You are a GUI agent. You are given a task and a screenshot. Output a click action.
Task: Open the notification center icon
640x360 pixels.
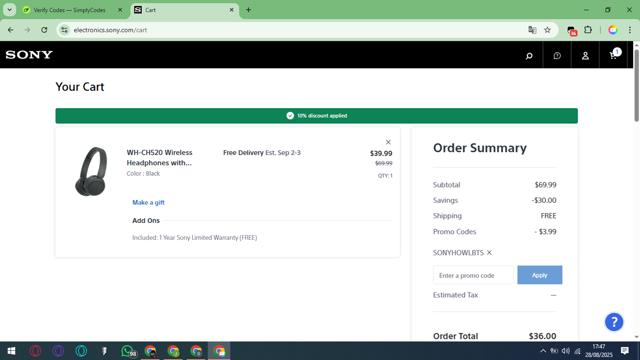point(624,351)
